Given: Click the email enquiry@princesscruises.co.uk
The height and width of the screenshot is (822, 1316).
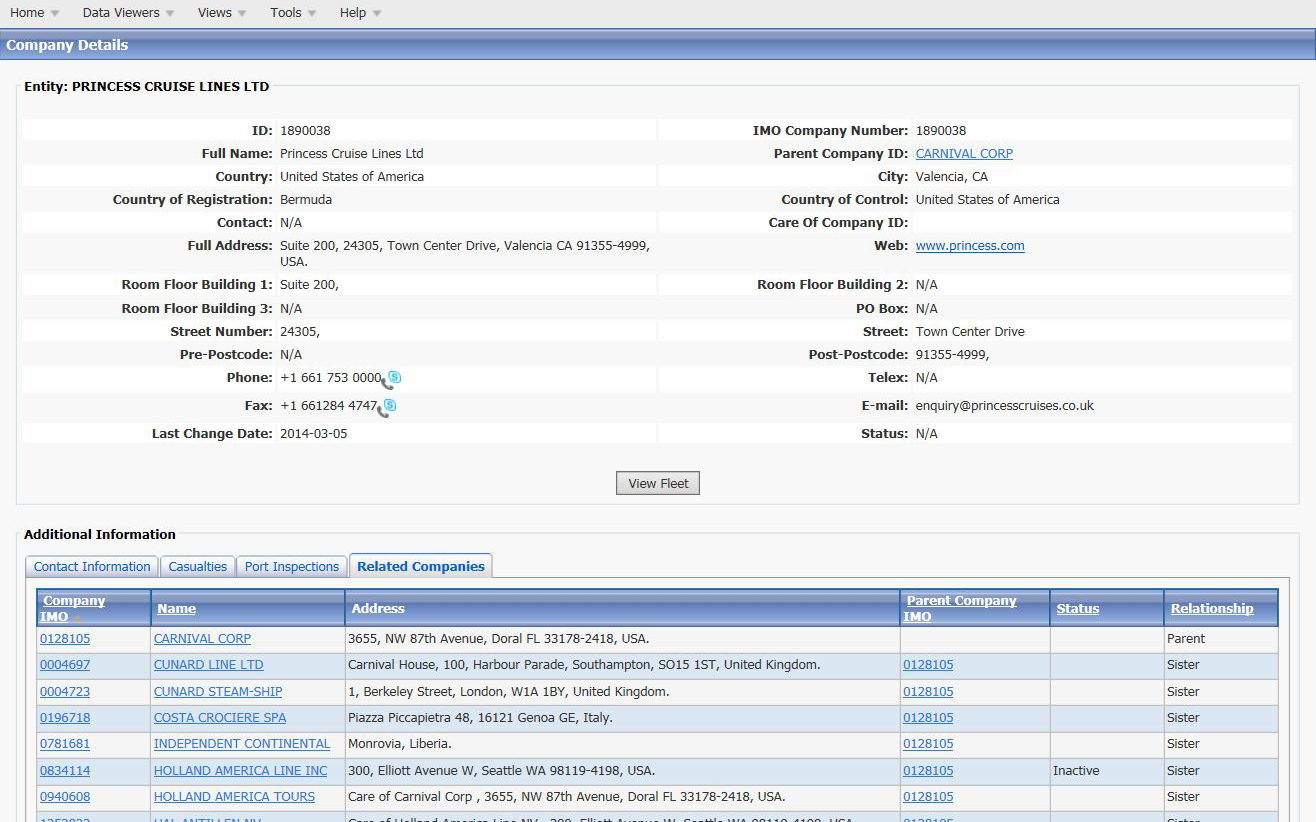Looking at the screenshot, I should coord(1005,406).
